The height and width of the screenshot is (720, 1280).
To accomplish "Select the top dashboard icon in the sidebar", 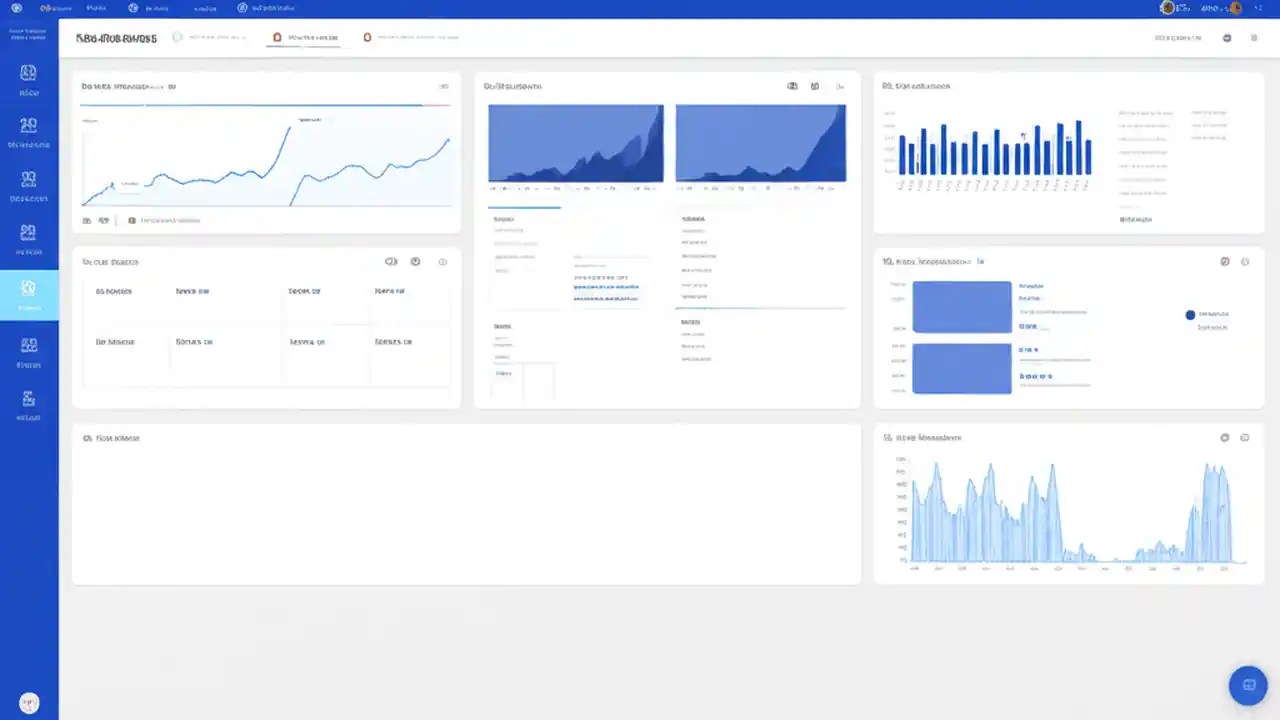I will click(28, 72).
